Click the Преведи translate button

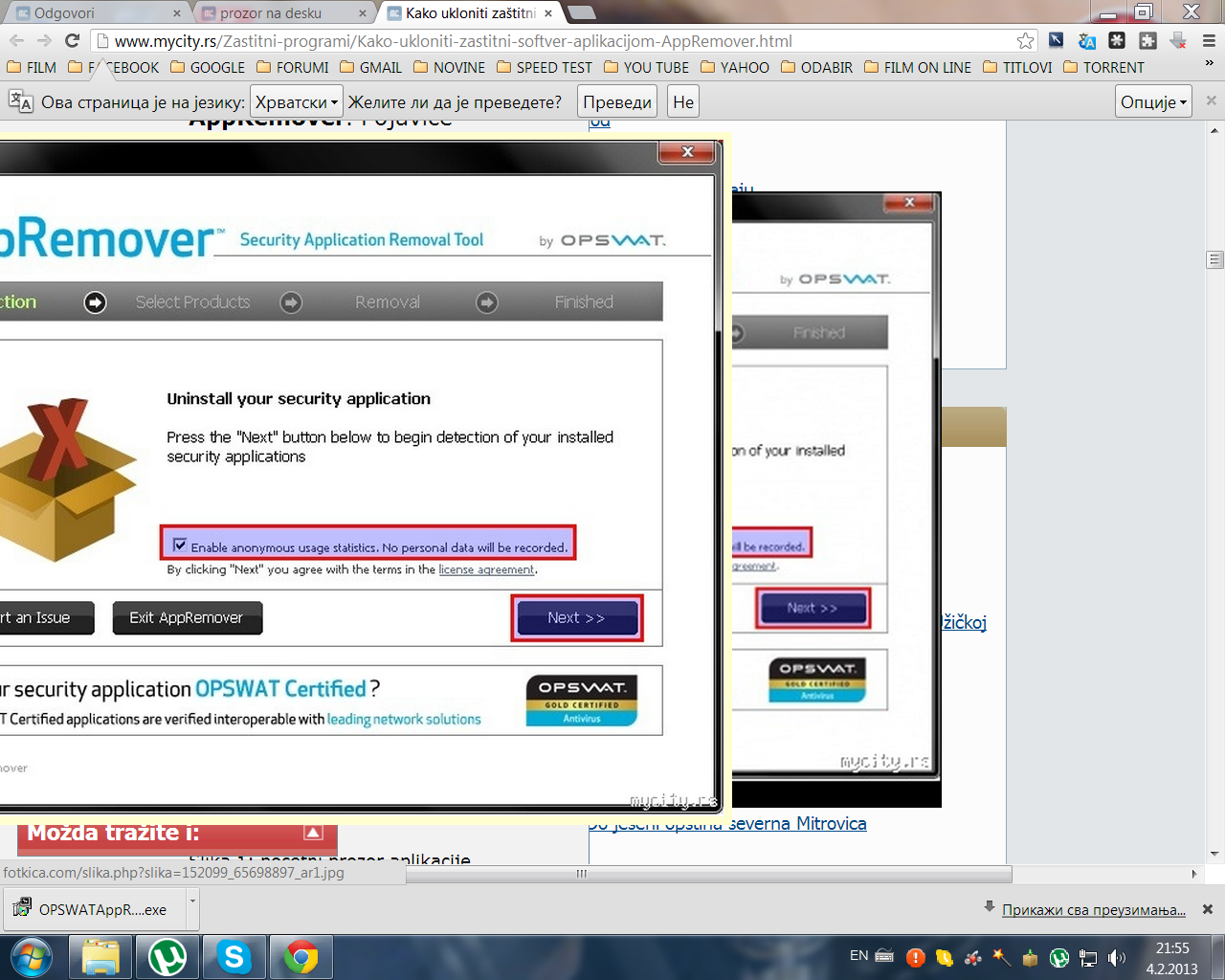point(617,101)
